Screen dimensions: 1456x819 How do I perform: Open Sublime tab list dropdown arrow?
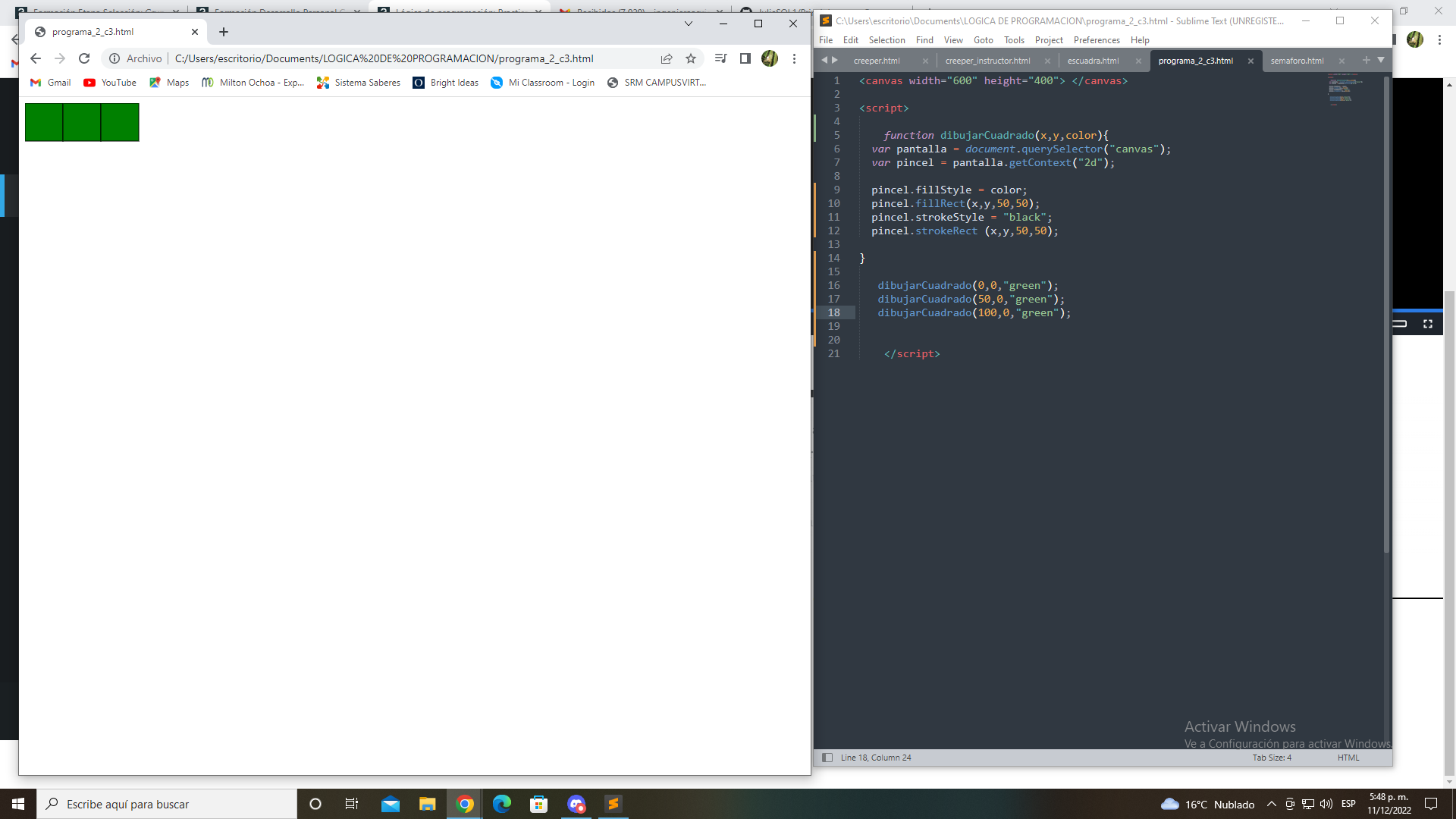click(1381, 60)
